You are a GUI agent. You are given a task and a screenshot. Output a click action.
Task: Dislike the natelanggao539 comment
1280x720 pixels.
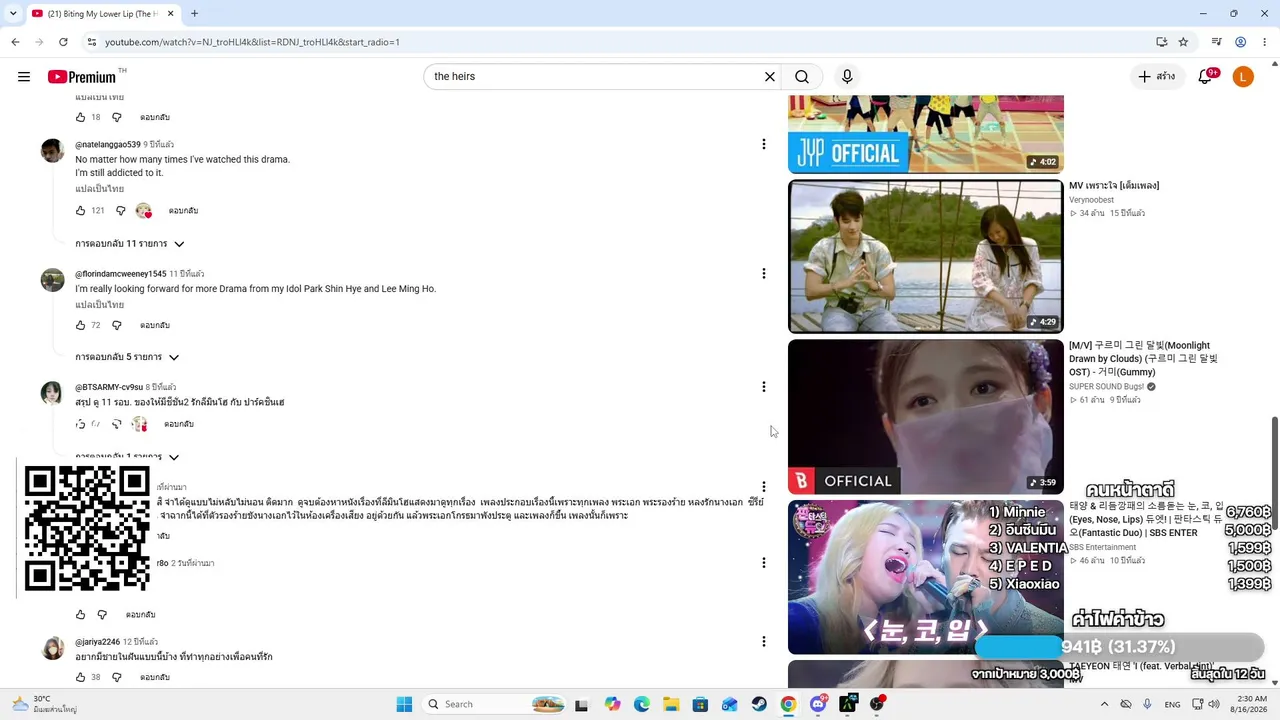[x=120, y=211]
